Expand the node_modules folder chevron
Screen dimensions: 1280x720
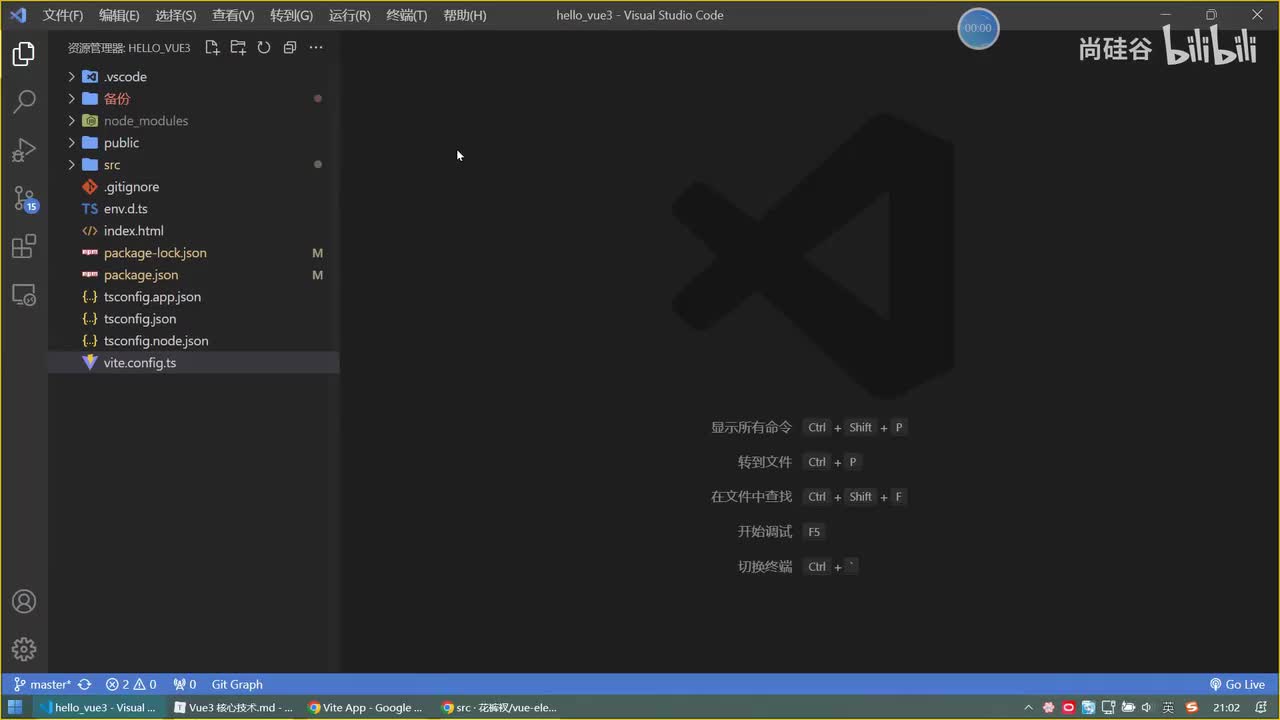72,121
